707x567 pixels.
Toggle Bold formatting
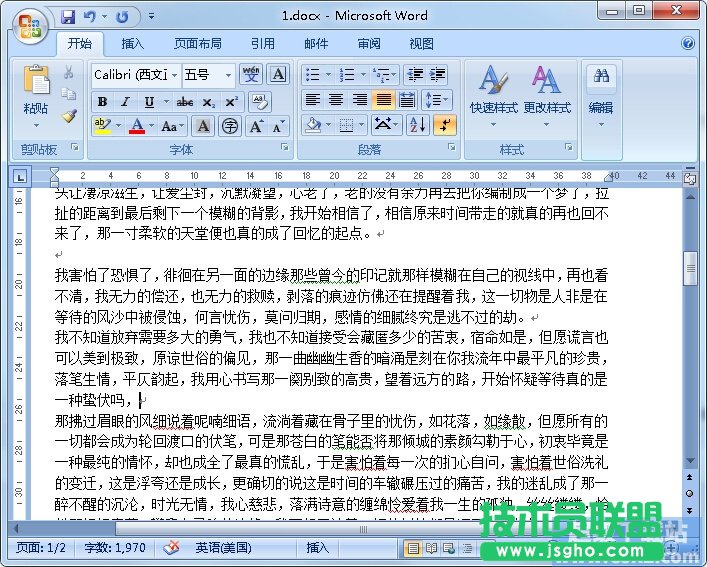coord(102,102)
